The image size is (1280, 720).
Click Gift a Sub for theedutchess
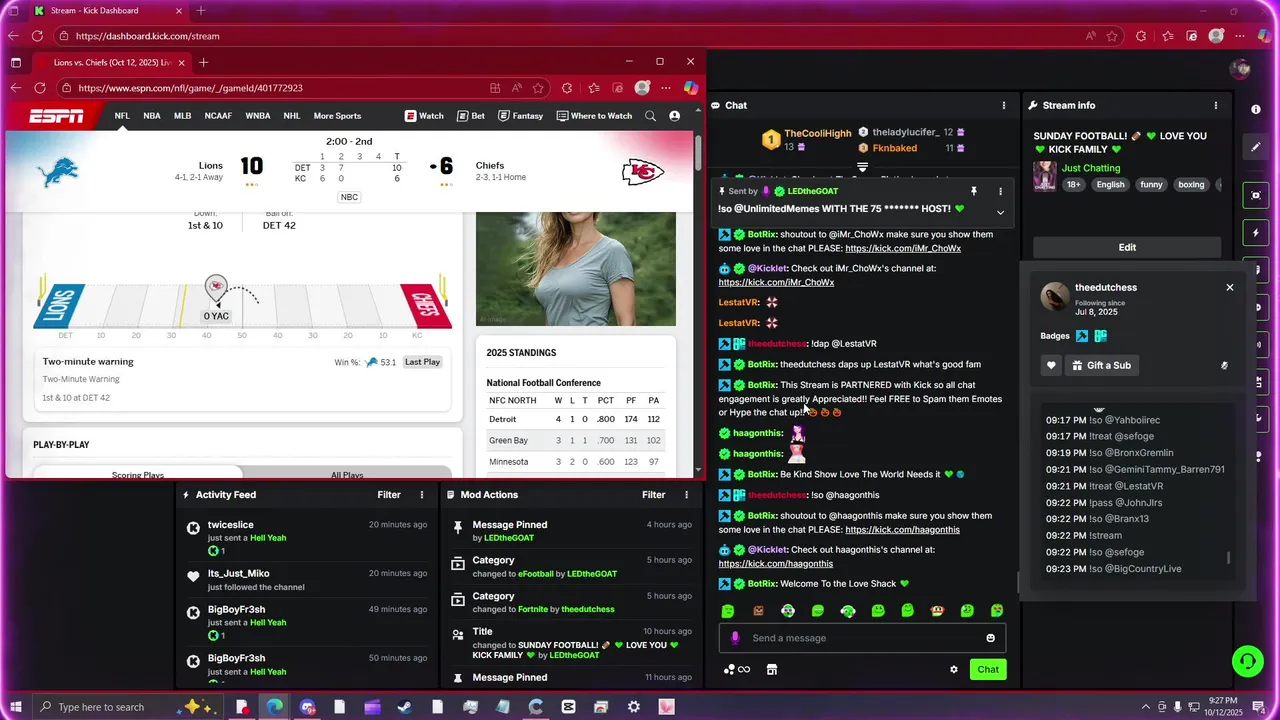pyautogui.click(x=1101, y=366)
